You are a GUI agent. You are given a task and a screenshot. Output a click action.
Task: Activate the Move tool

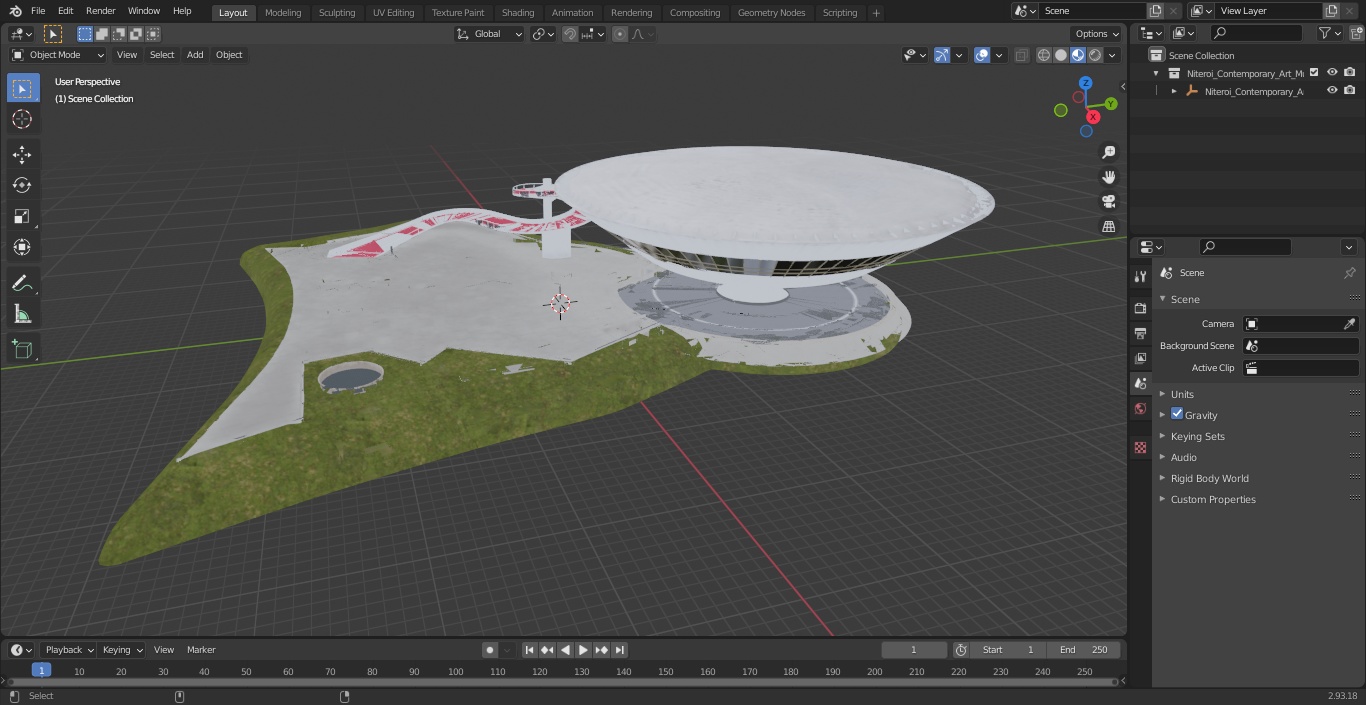(22, 154)
